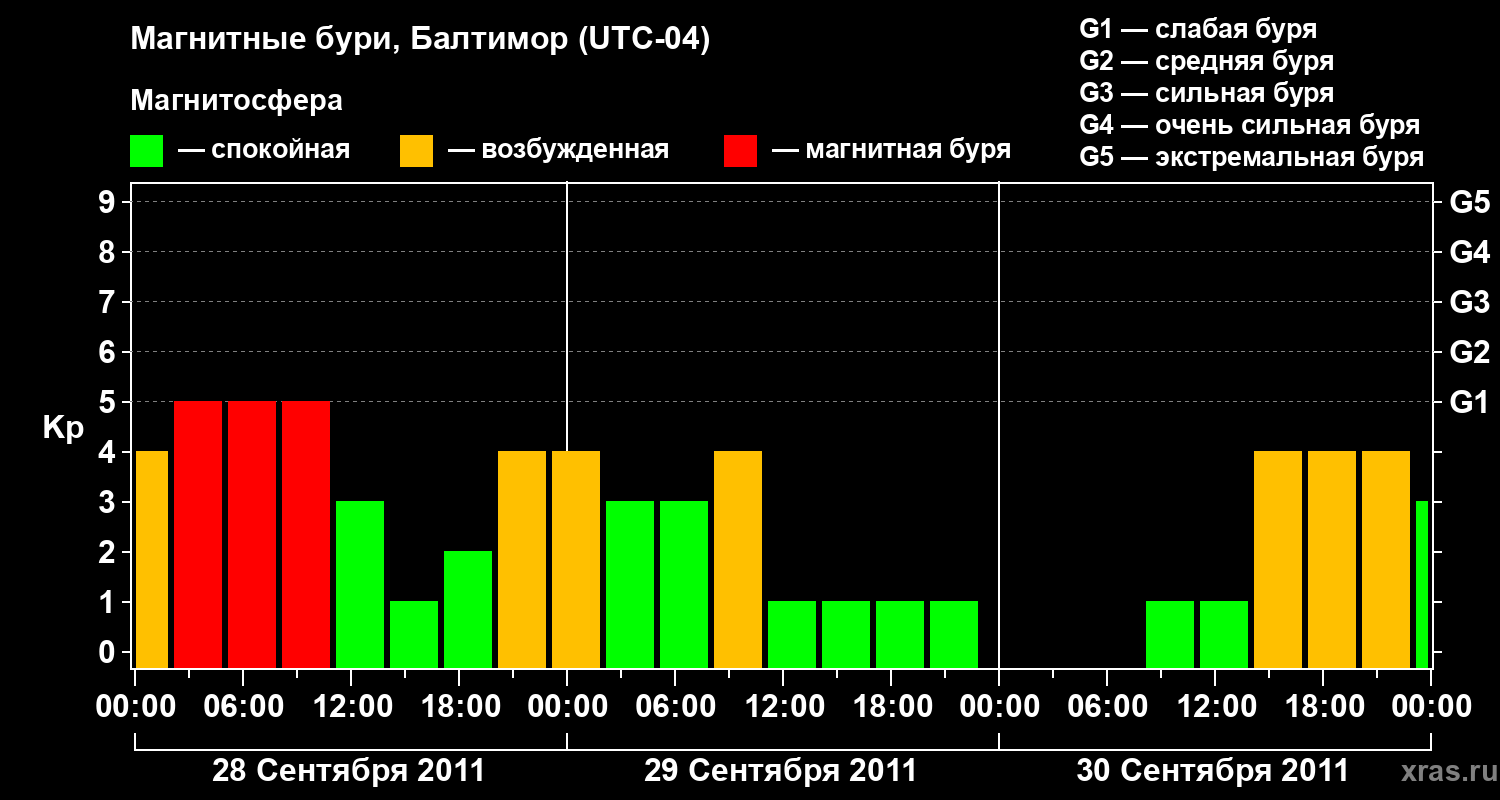Click the 'G2 — средняя буря' description
The image size is (1500, 800).
click(1206, 61)
